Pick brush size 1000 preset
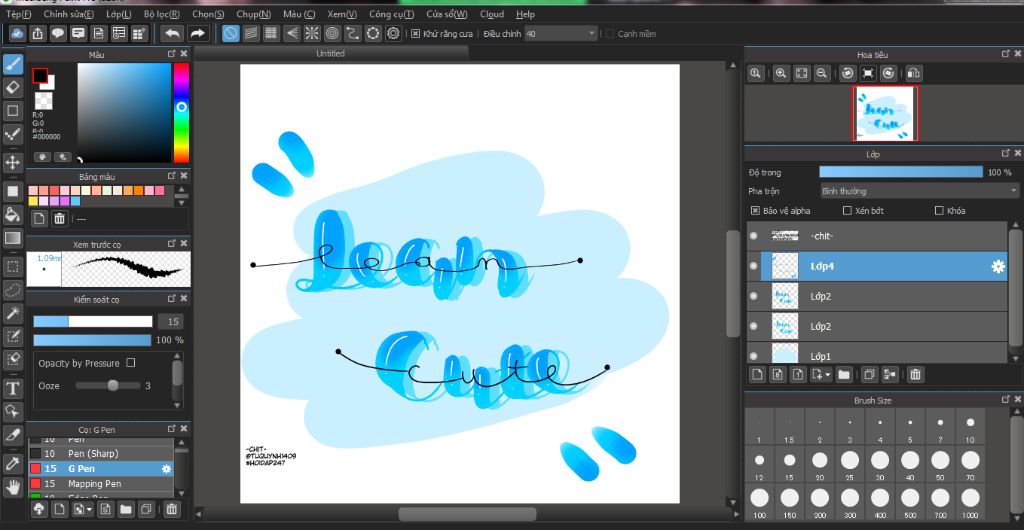 click(x=970, y=503)
